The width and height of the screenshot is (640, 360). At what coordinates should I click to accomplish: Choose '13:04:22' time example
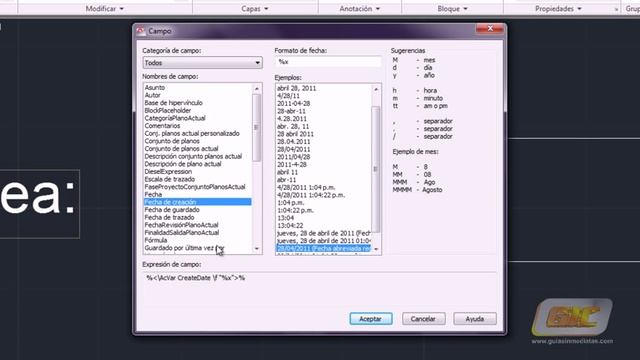290,225
